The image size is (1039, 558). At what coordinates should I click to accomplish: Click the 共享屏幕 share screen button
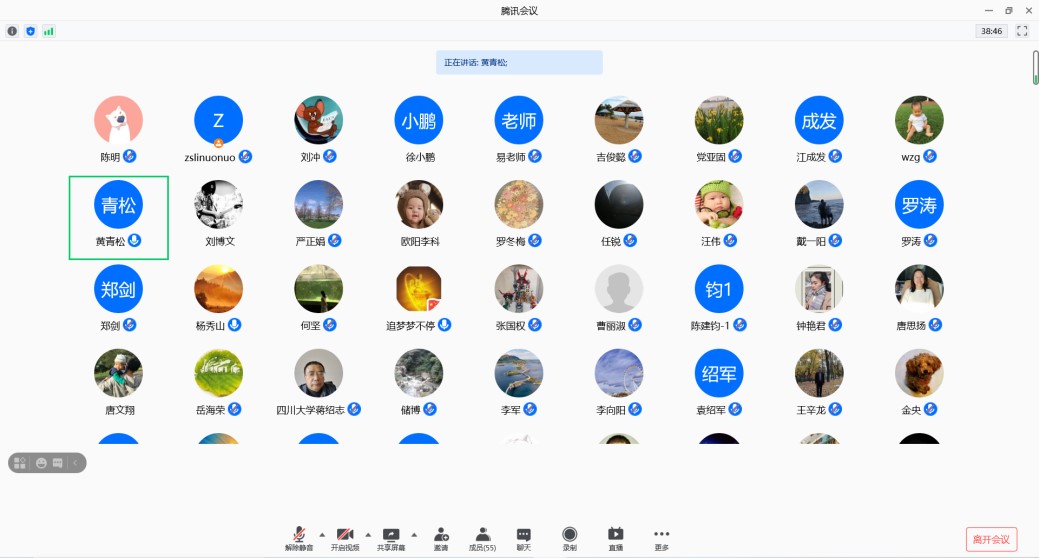pos(390,538)
